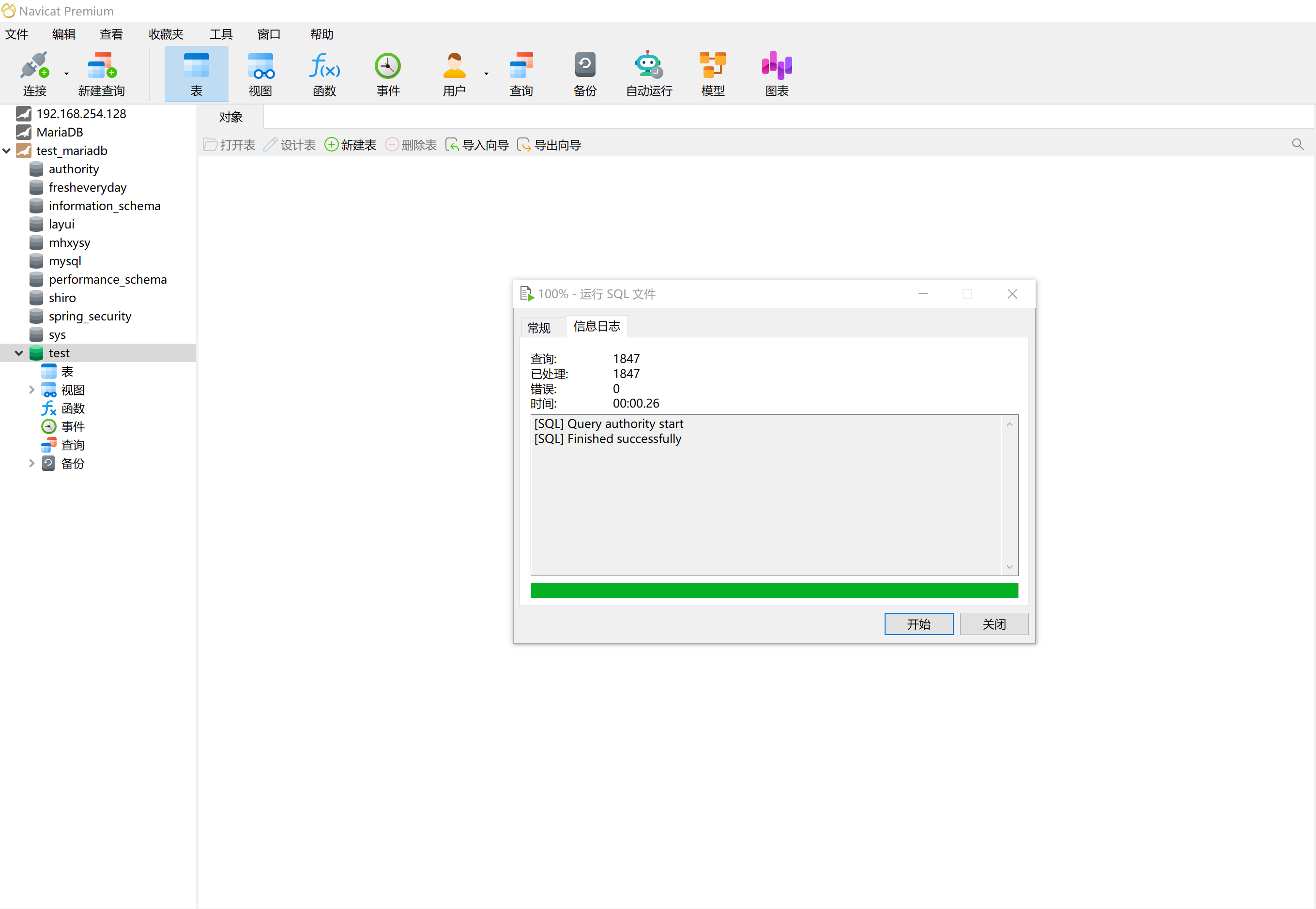The height and width of the screenshot is (909, 1316).
Task: Select the Table (表) toolbar icon
Action: 197,65
